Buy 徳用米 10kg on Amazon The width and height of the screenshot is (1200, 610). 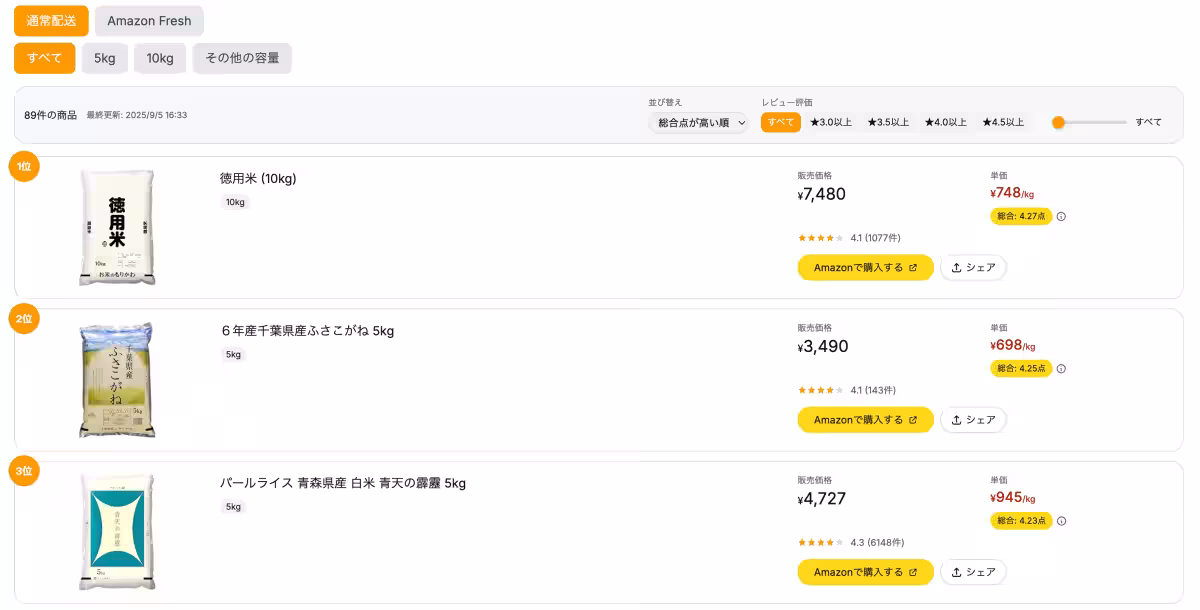coord(865,268)
